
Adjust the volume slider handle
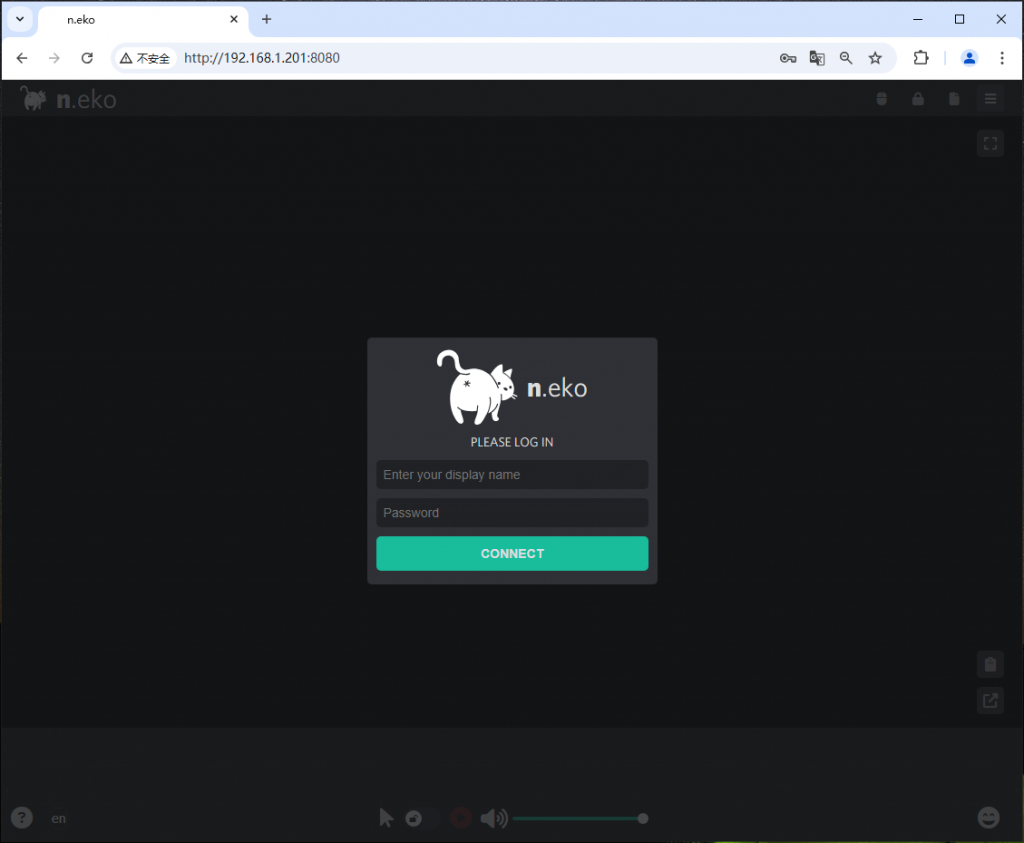(x=643, y=819)
